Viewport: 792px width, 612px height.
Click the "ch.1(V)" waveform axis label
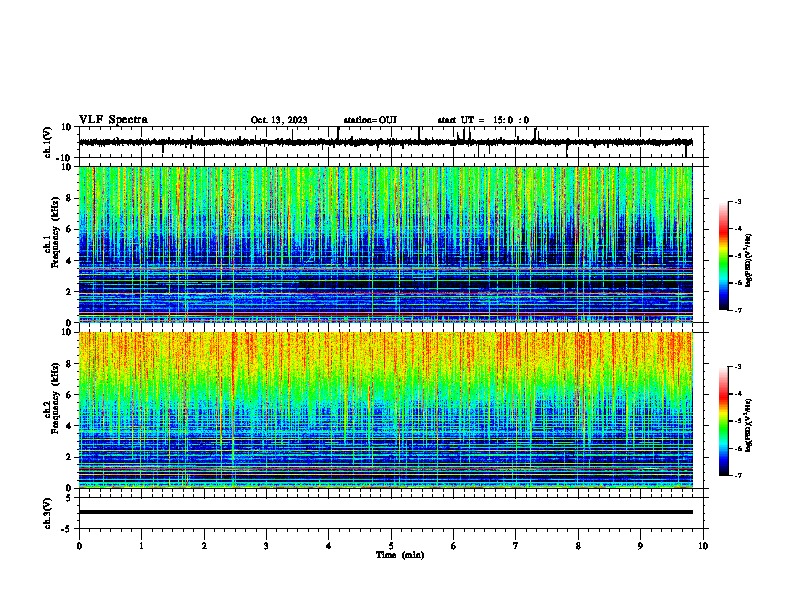[48, 142]
